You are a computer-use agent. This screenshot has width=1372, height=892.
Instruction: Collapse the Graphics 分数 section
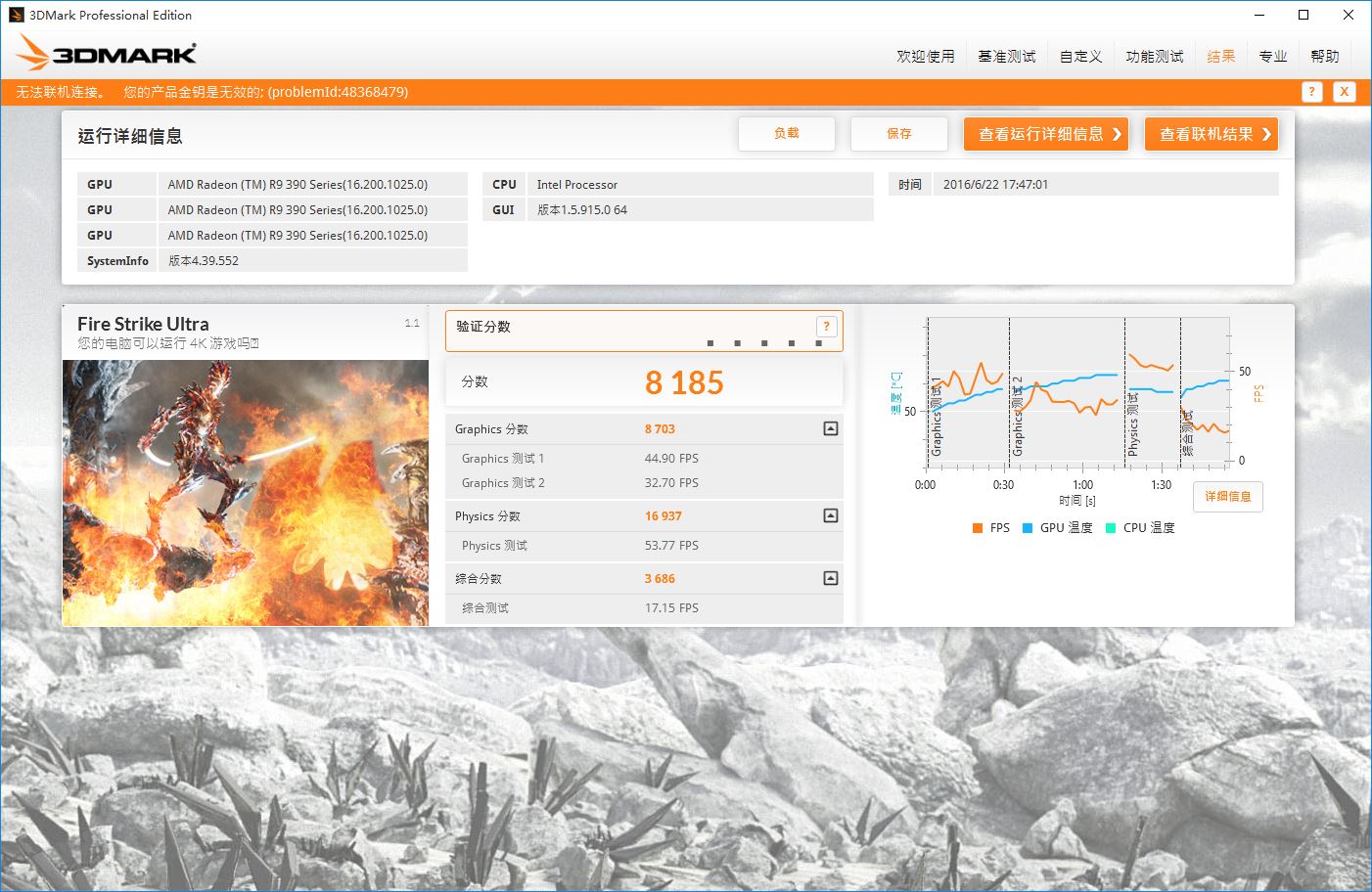(830, 428)
